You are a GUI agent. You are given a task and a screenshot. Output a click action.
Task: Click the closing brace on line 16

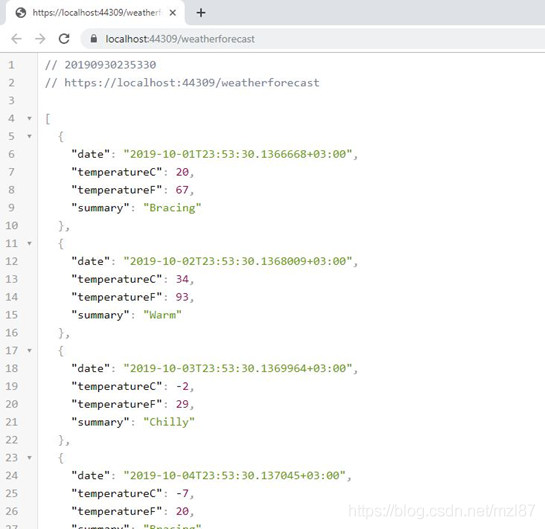click(61, 333)
